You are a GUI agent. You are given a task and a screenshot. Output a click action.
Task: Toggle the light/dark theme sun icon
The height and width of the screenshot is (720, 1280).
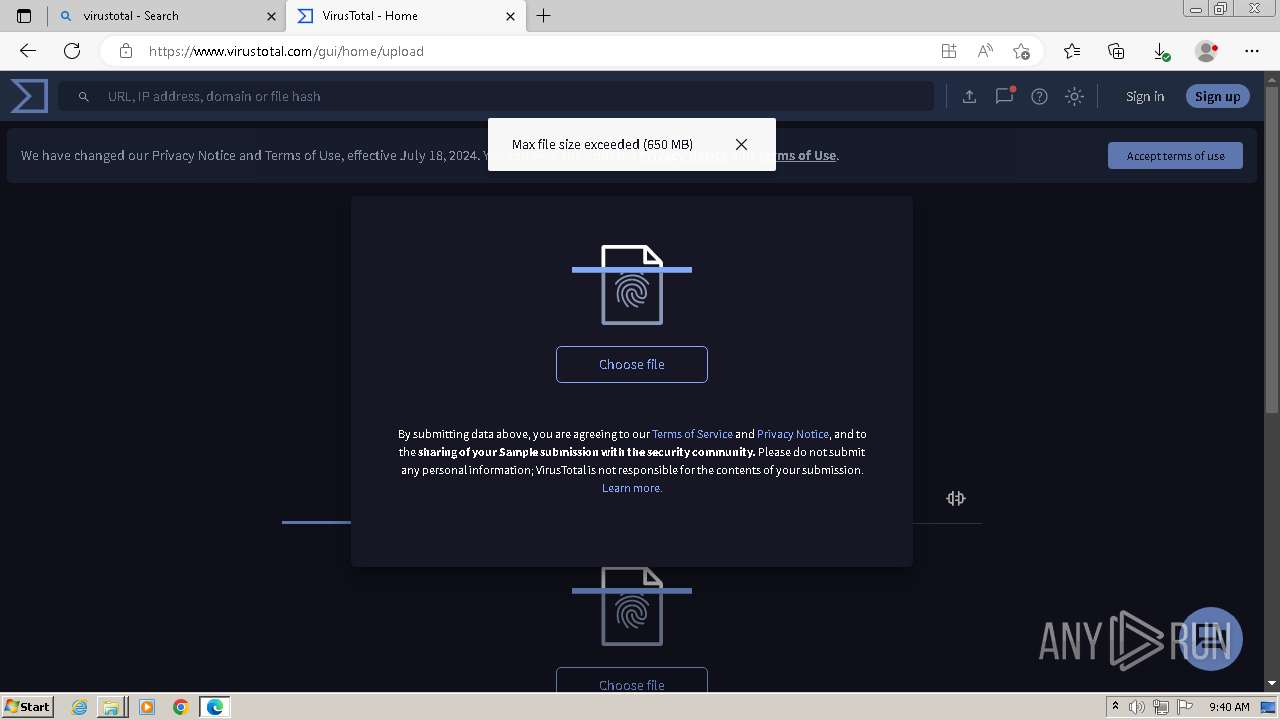tap(1075, 96)
